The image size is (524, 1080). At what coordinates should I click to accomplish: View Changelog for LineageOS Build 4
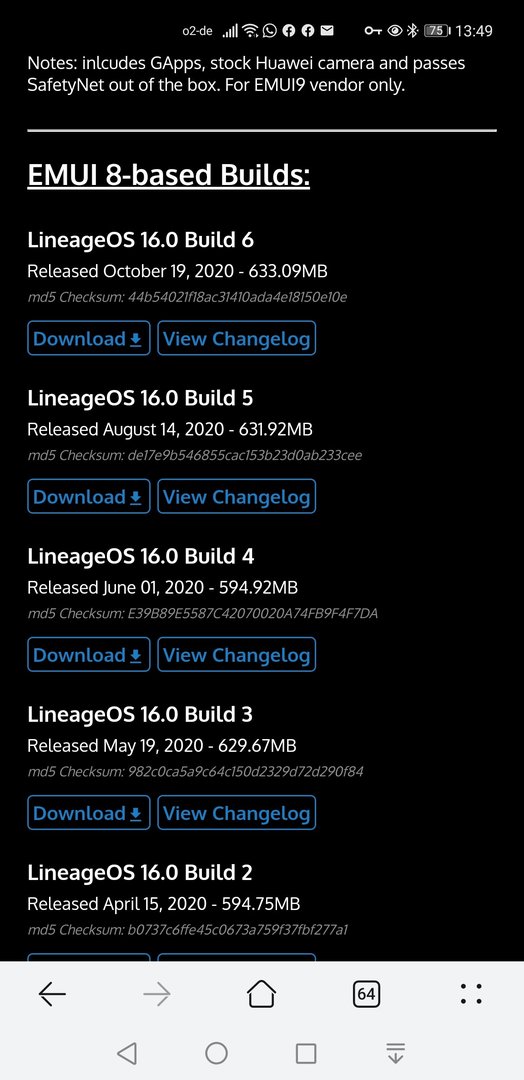[237, 654]
